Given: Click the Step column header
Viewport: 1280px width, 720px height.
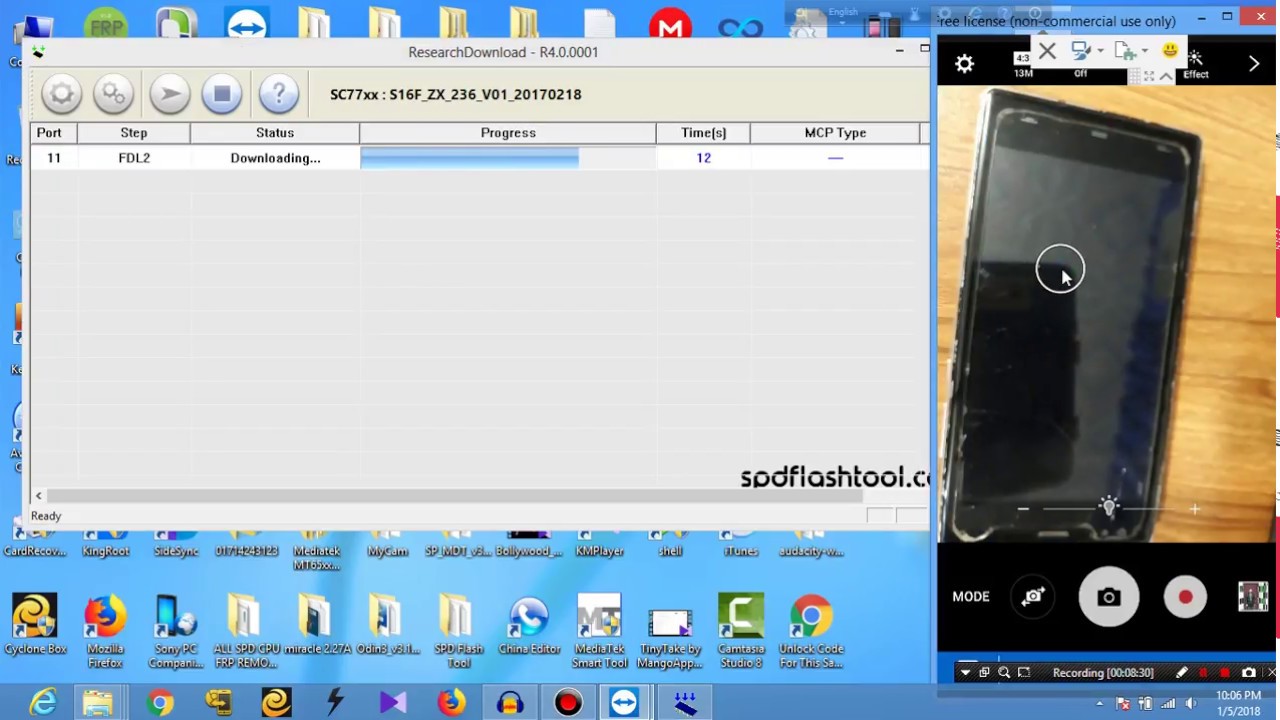Looking at the screenshot, I should point(134,132).
